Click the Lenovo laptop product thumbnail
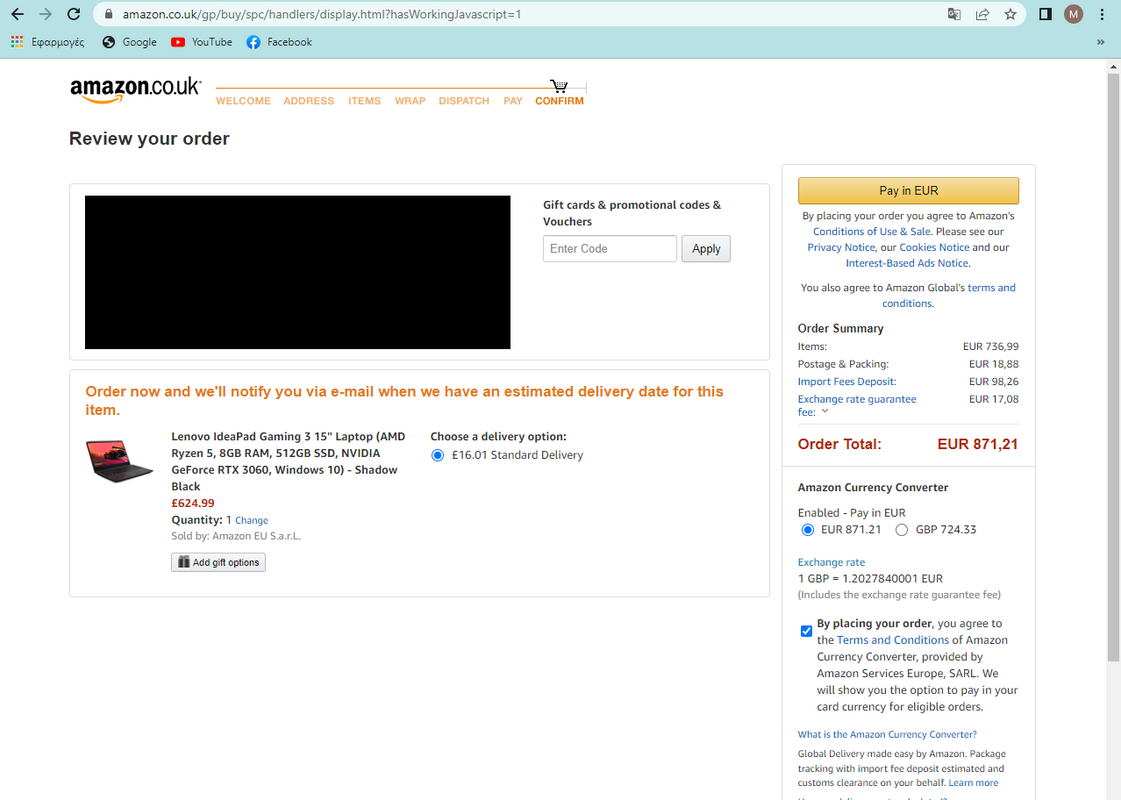 (119, 461)
